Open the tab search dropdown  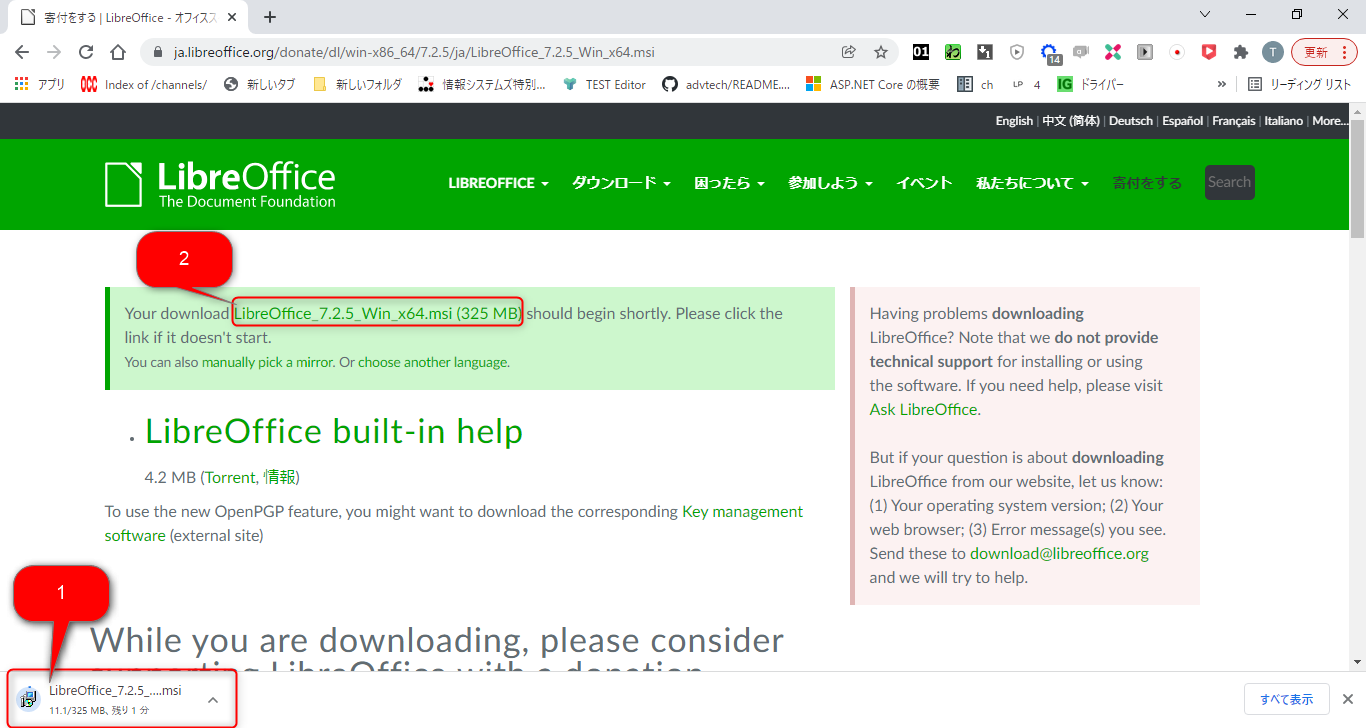pos(1205,15)
